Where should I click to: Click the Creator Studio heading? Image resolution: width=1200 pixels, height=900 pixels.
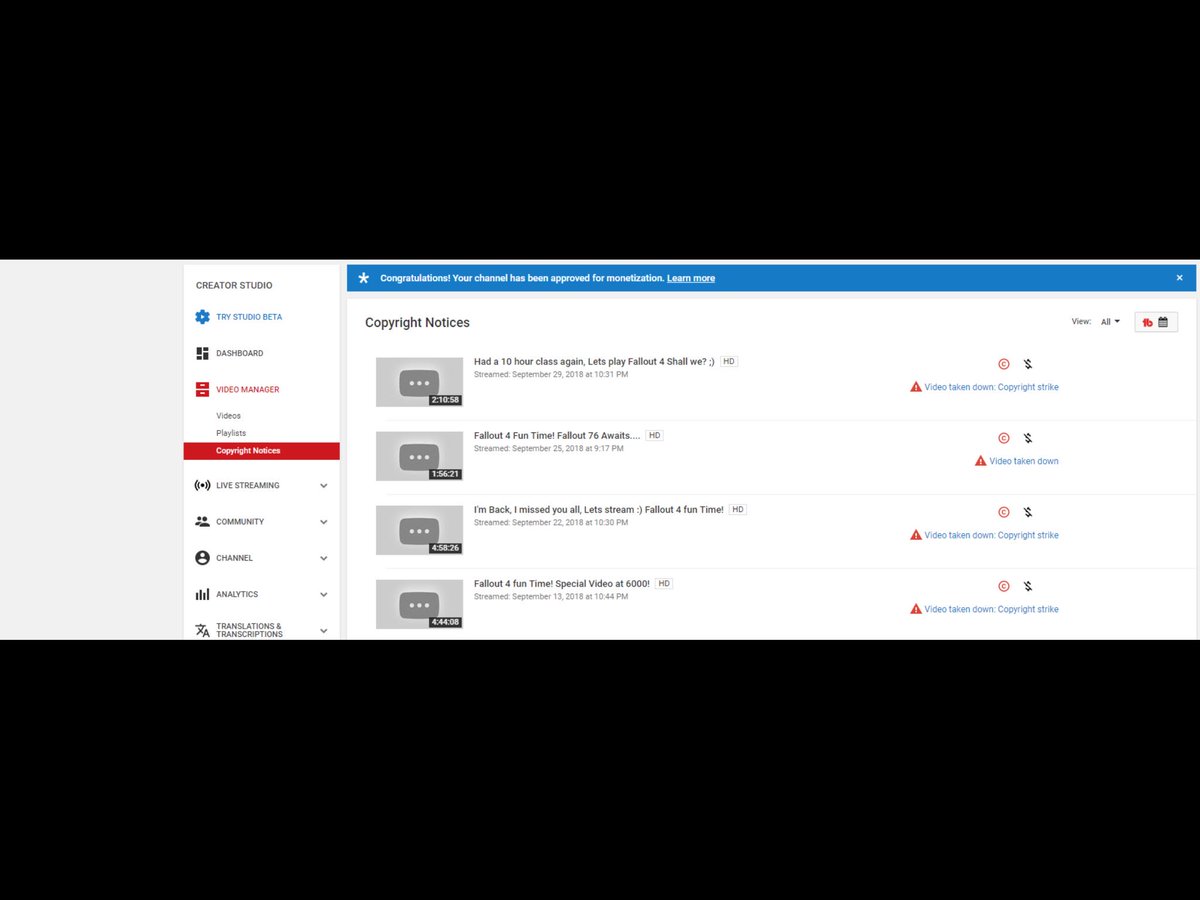click(234, 285)
